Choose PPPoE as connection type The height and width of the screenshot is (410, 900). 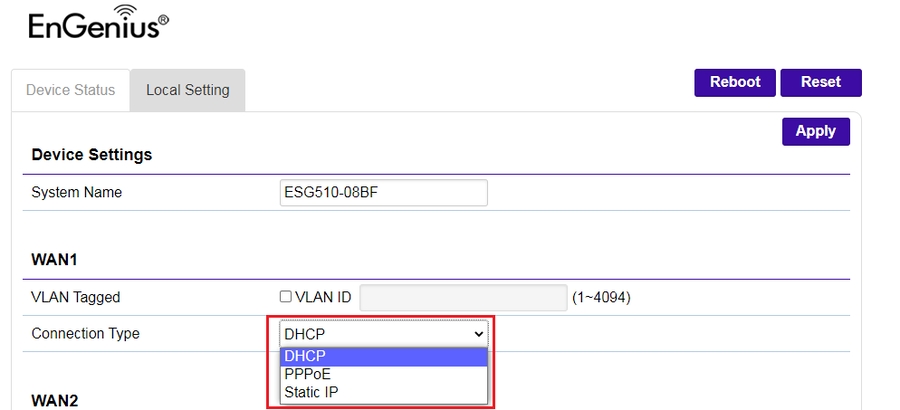[x=384, y=374]
